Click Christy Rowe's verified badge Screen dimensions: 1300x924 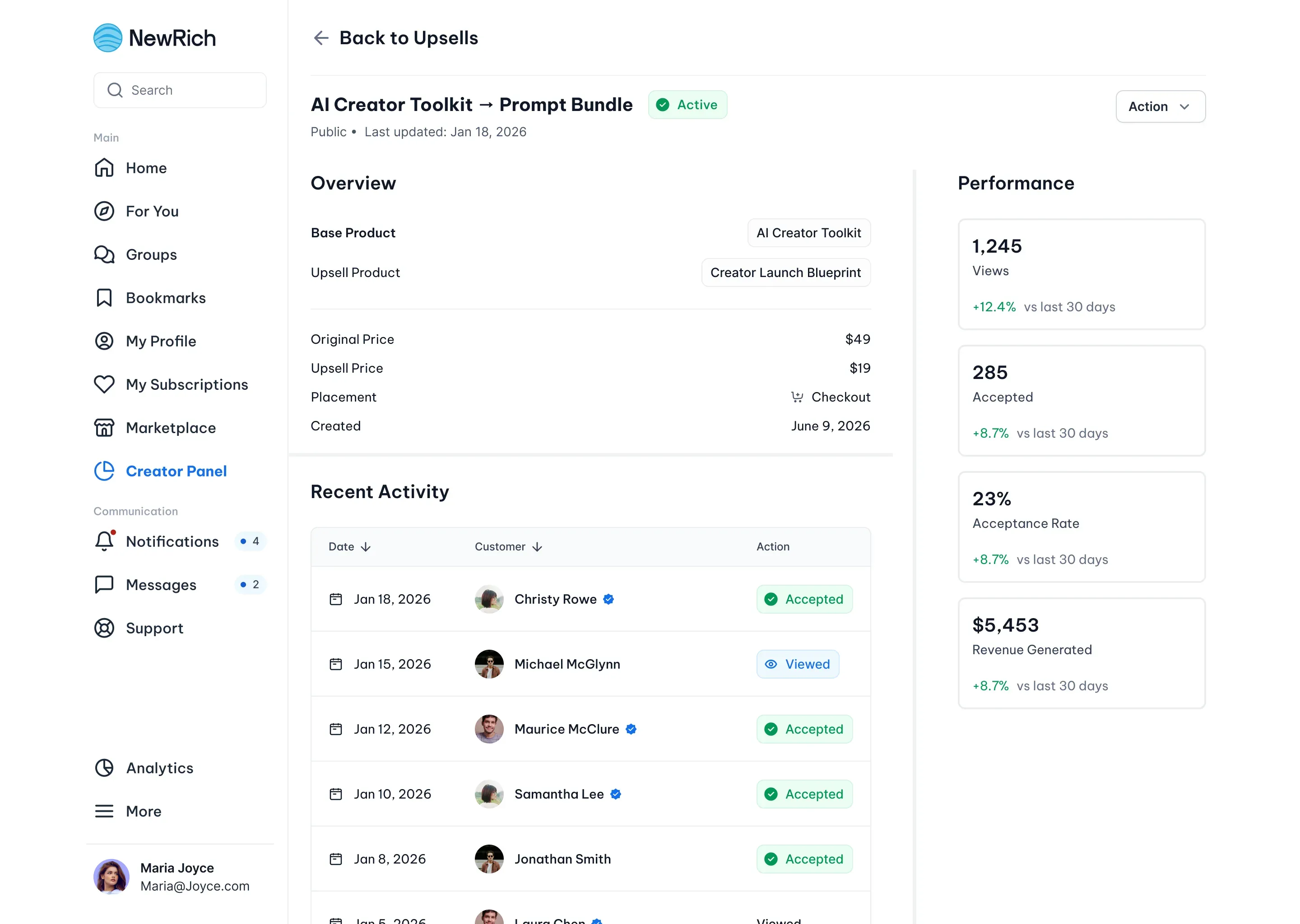[x=608, y=599]
